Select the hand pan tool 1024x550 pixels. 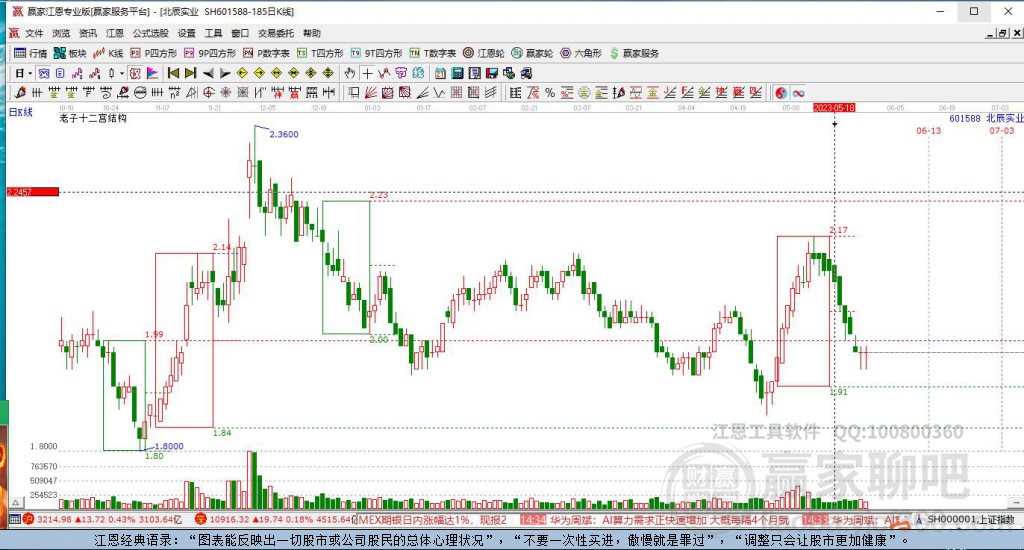click(x=349, y=73)
